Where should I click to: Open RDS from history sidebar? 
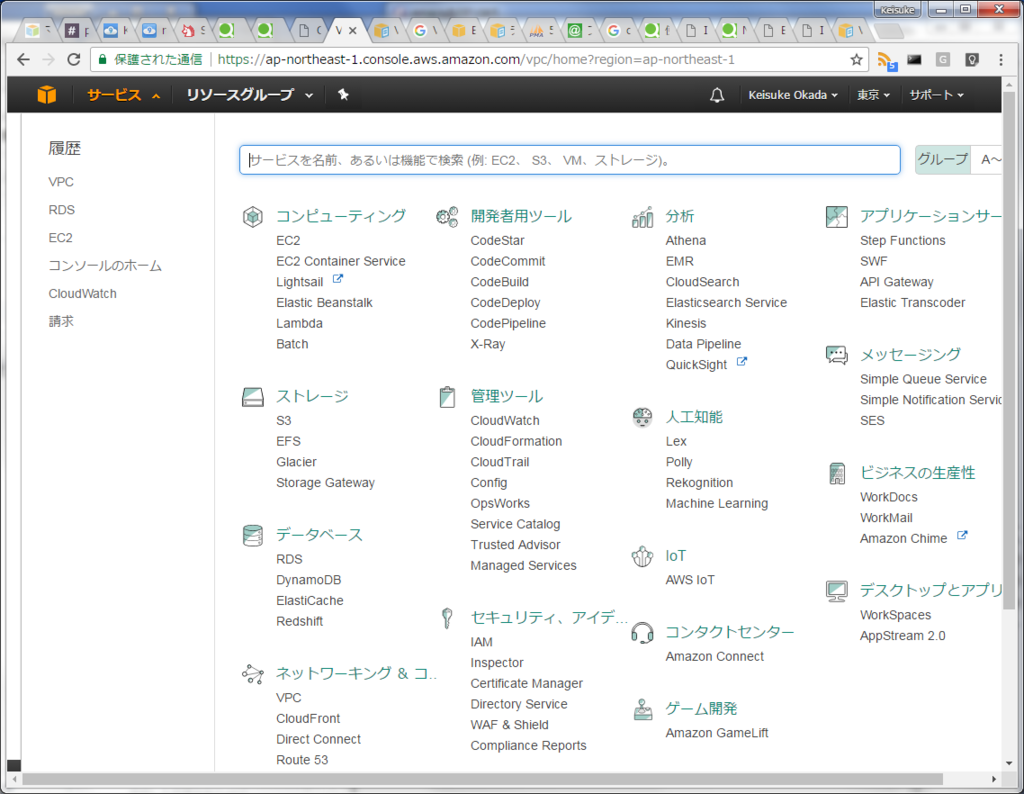coord(61,210)
